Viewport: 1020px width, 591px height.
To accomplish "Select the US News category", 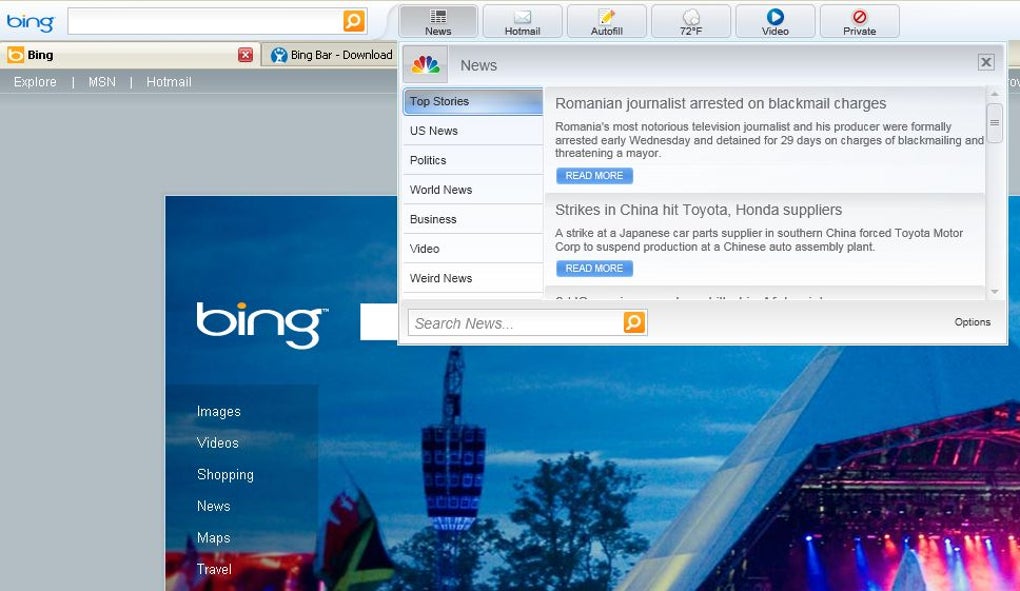I will [x=473, y=131].
